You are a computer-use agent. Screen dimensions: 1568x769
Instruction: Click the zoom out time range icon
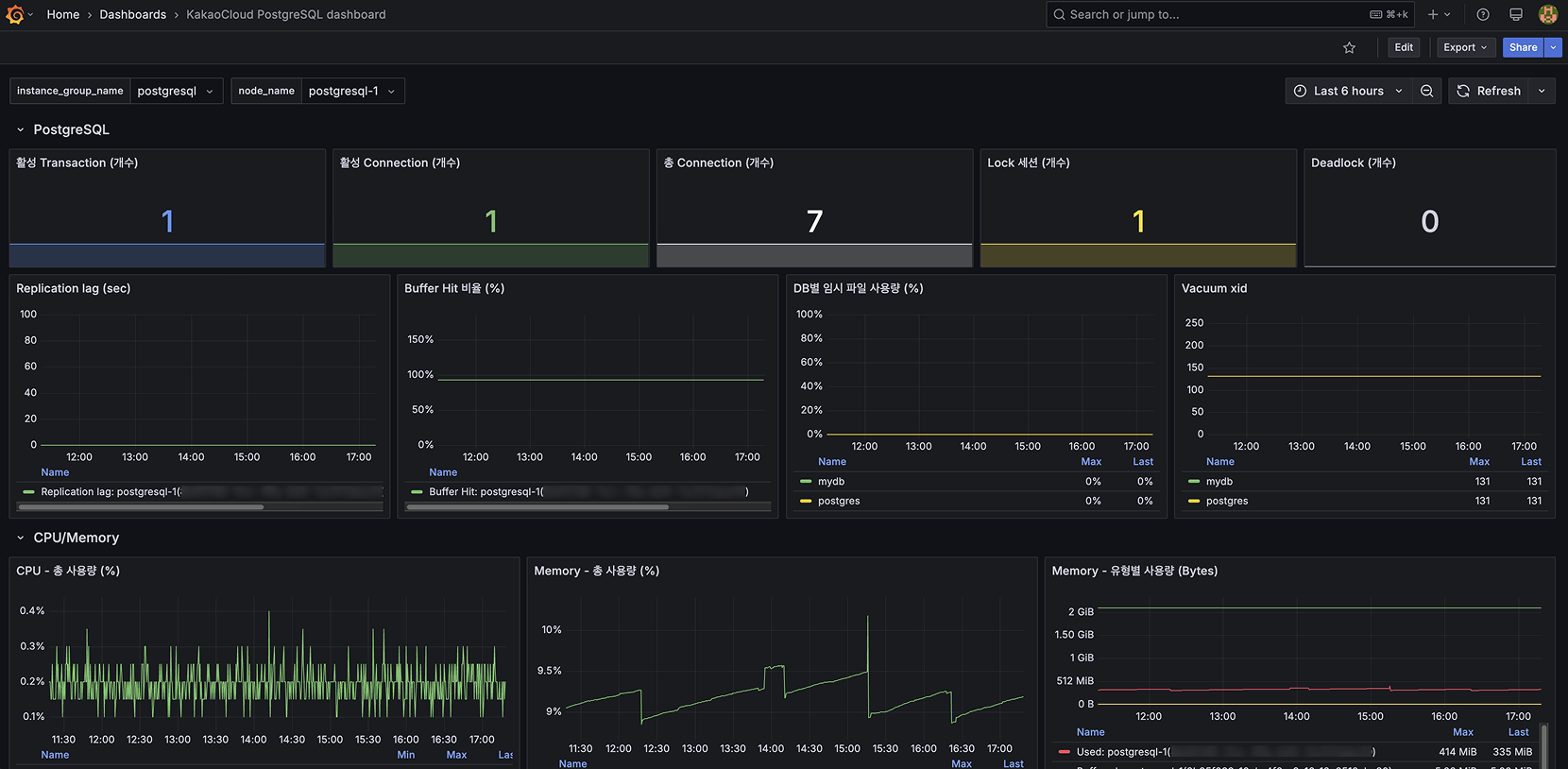tap(1427, 91)
